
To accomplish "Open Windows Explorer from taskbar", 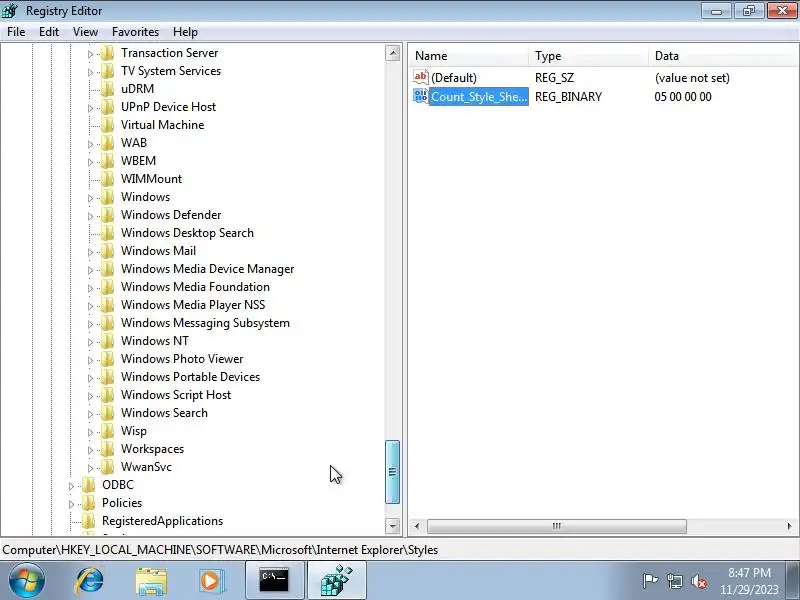I will 151,581.
